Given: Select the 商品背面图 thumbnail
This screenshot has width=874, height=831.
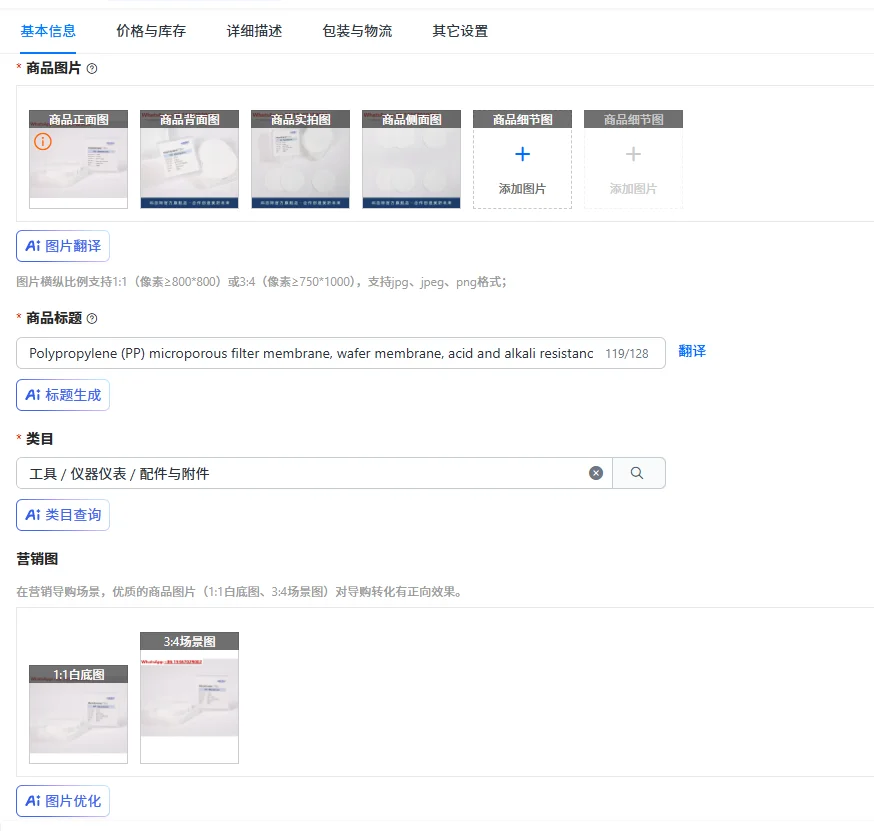Looking at the screenshot, I should (190, 159).
